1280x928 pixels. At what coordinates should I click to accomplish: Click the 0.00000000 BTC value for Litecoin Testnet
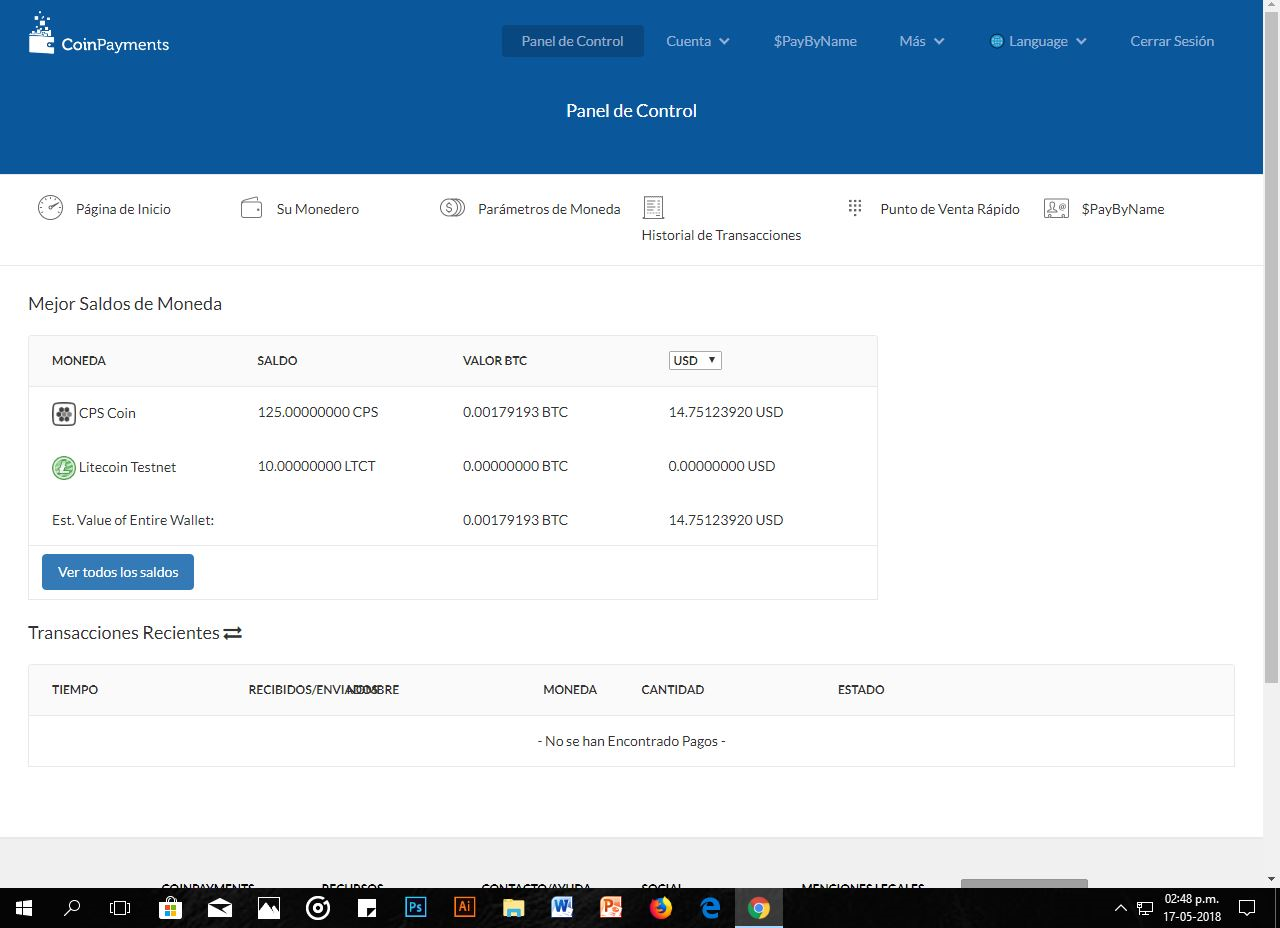(x=515, y=466)
